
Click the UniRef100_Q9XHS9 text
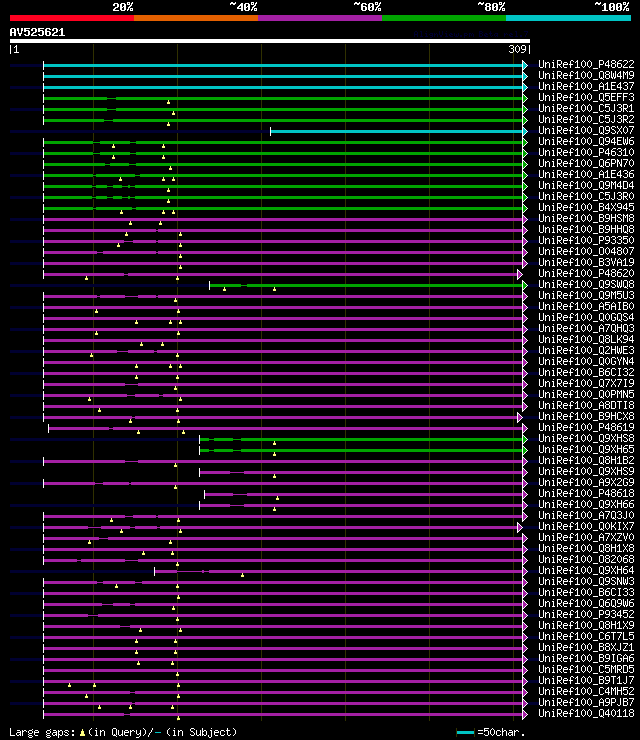coord(586,471)
